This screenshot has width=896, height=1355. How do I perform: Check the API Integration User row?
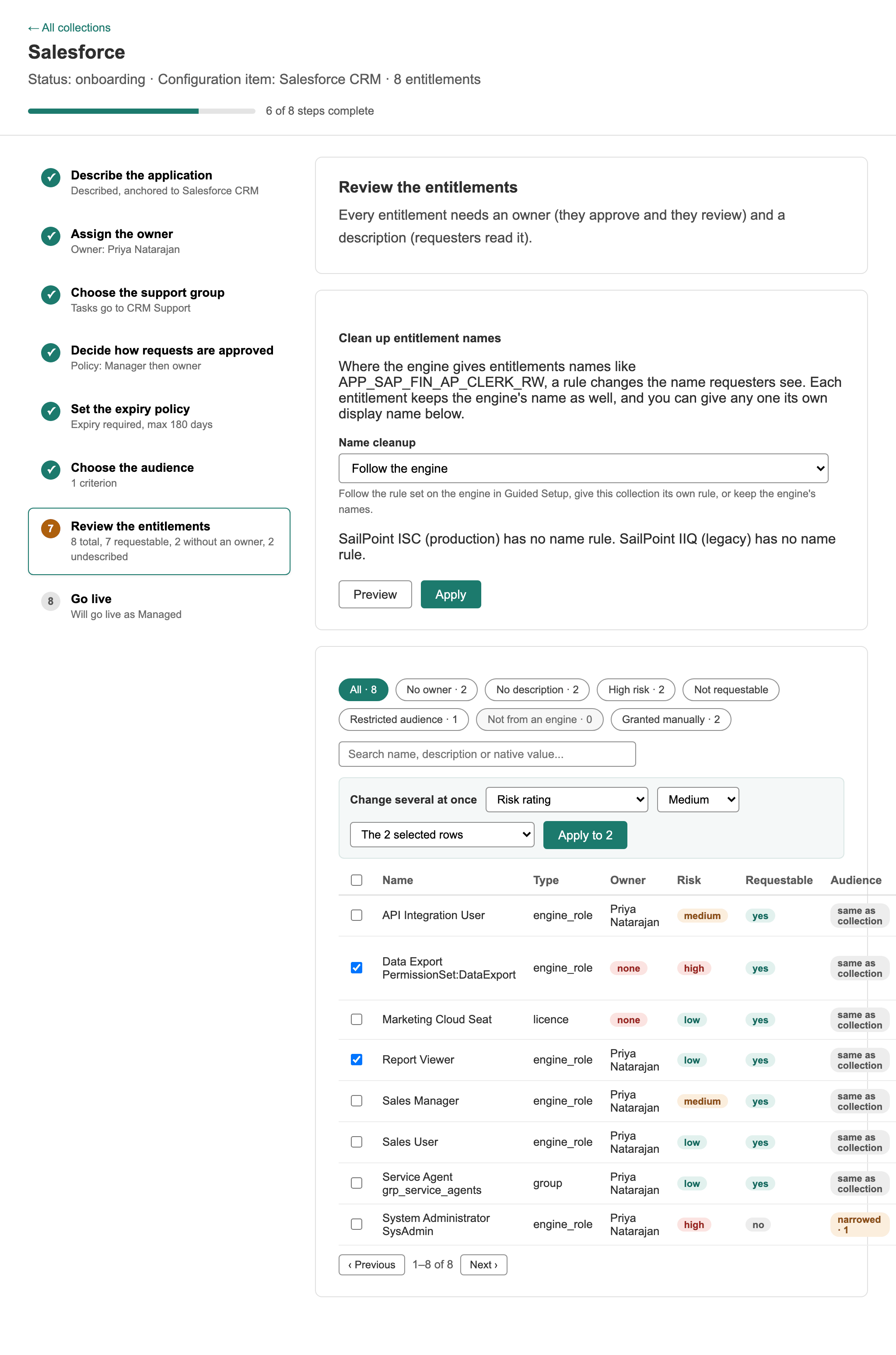pyautogui.click(x=357, y=915)
